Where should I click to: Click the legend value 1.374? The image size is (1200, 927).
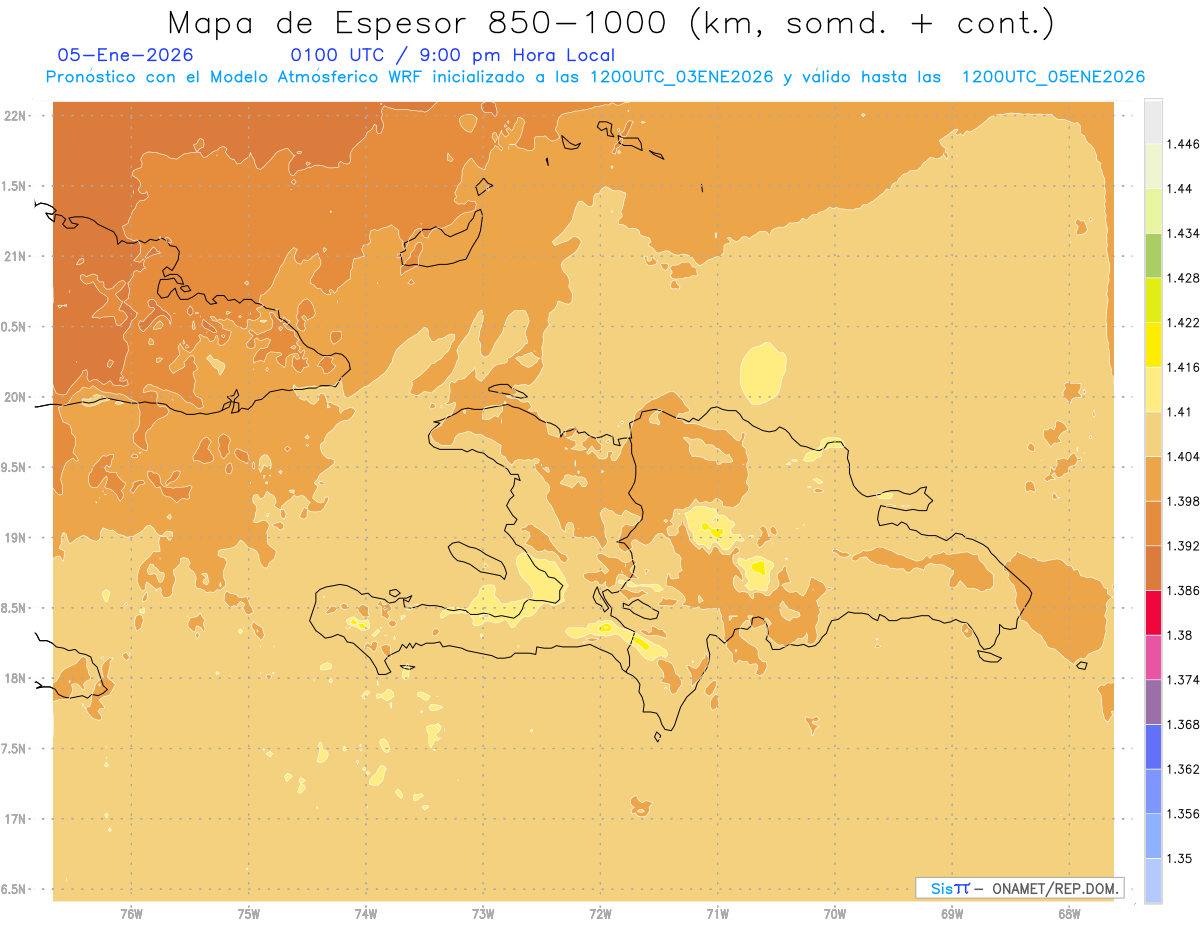pos(1182,680)
